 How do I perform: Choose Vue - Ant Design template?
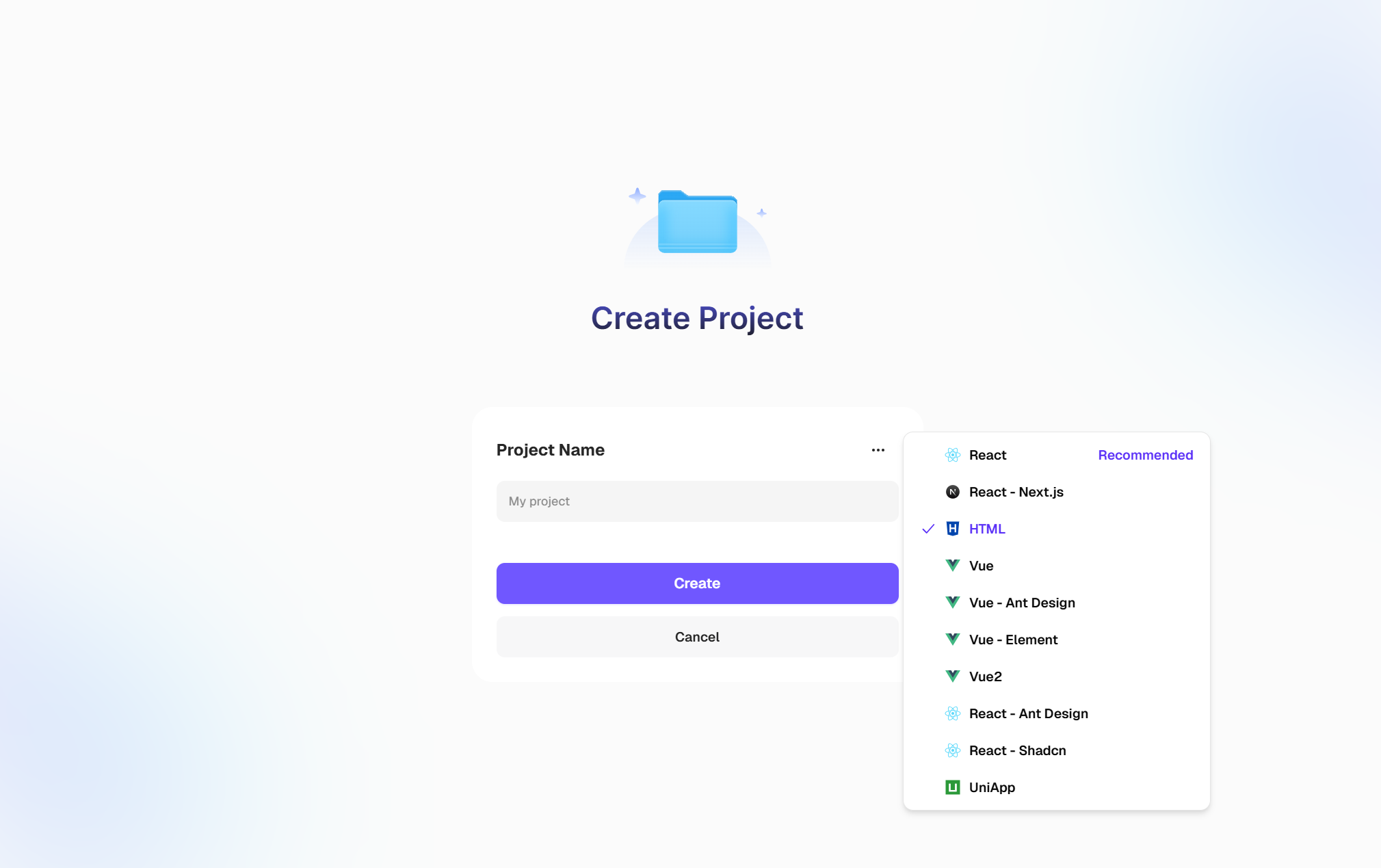(1022, 603)
